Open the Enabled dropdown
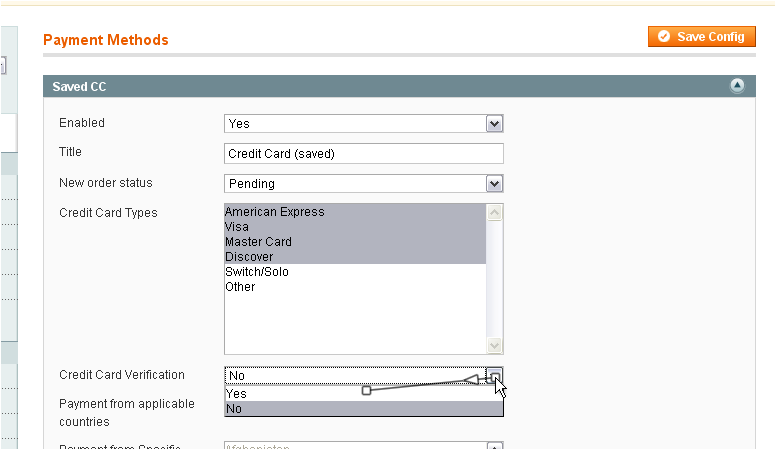776x450 pixels. point(363,124)
